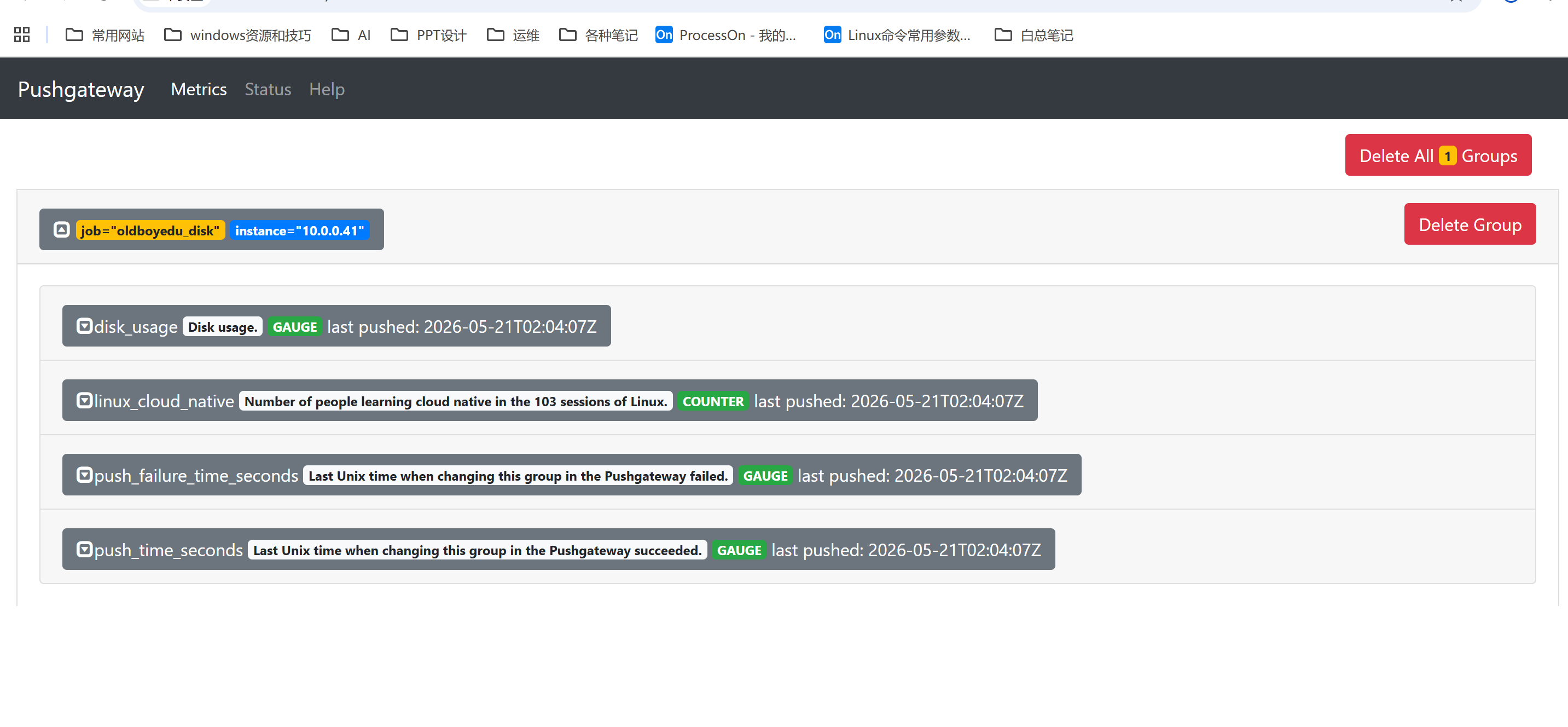Viewport: 1568px width, 727px height.
Task: Expand the linux_cloud_native metric
Action: pyautogui.click(x=85, y=400)
